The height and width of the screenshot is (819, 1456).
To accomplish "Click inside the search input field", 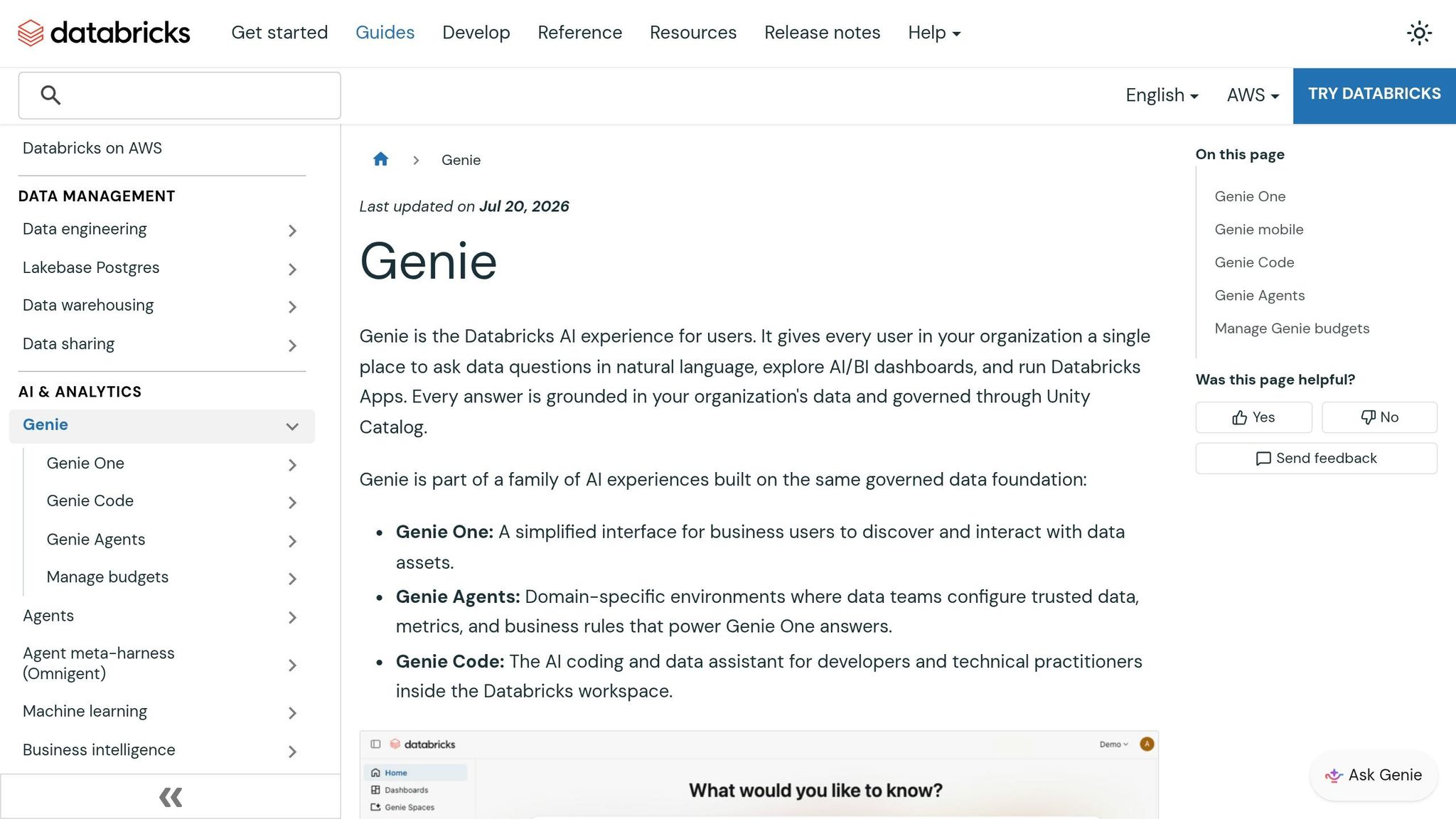I will coord(179,95).
